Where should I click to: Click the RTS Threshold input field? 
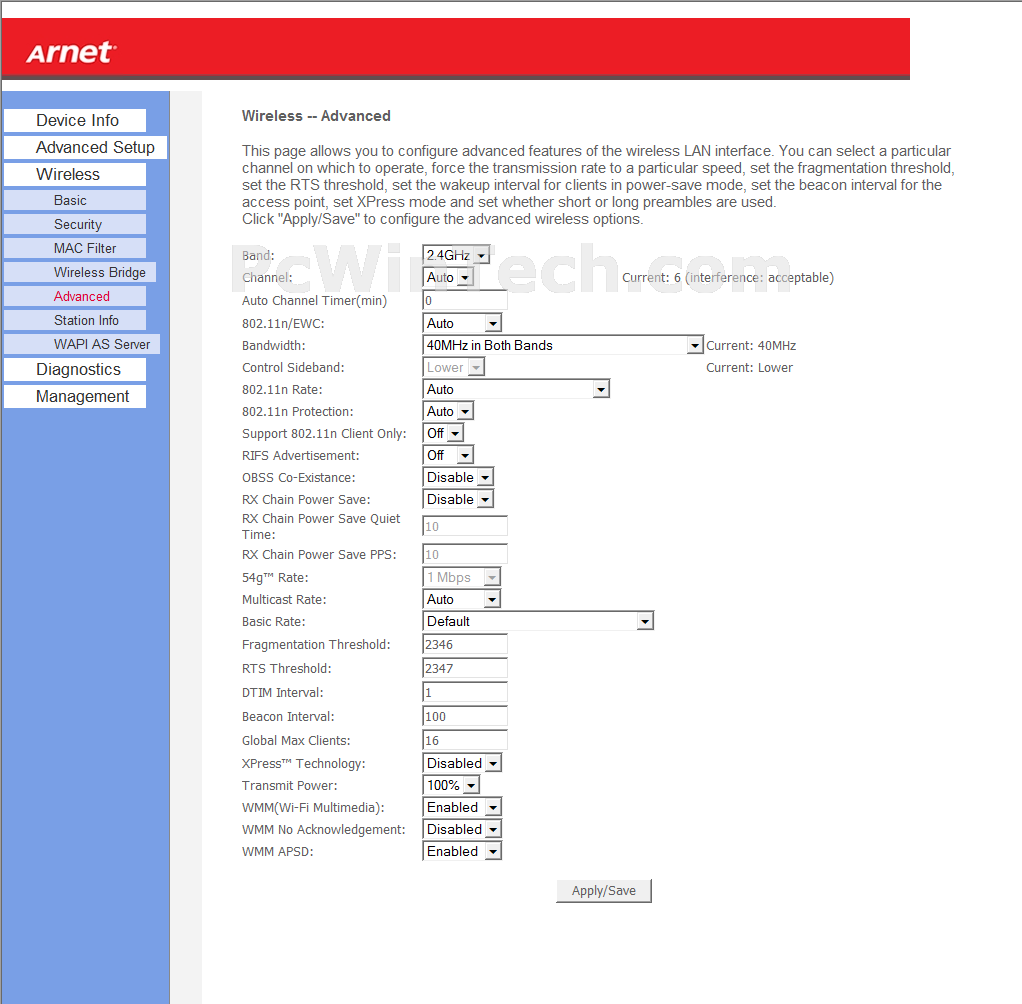tap(465, 668)
